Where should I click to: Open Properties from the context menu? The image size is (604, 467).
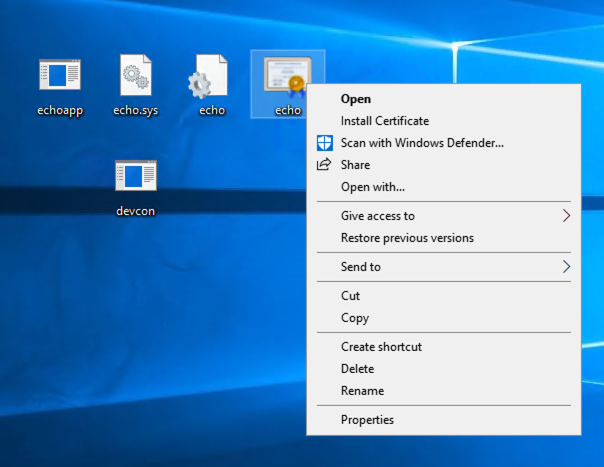(x=367, y=420)
